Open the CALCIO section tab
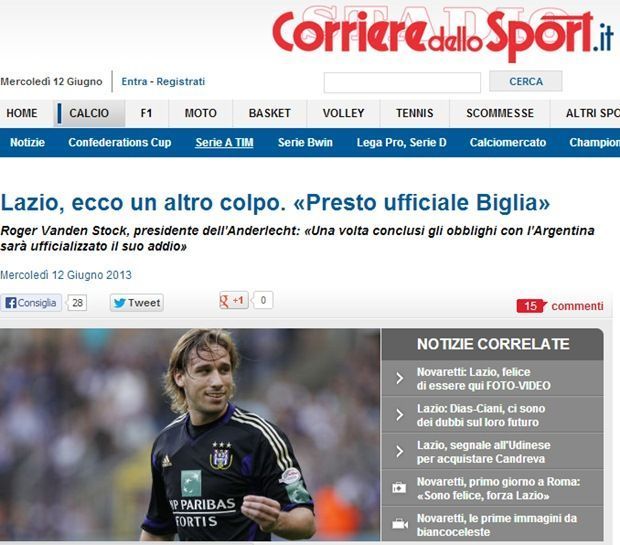The image size is (620, 545). [x=89, y=113]
